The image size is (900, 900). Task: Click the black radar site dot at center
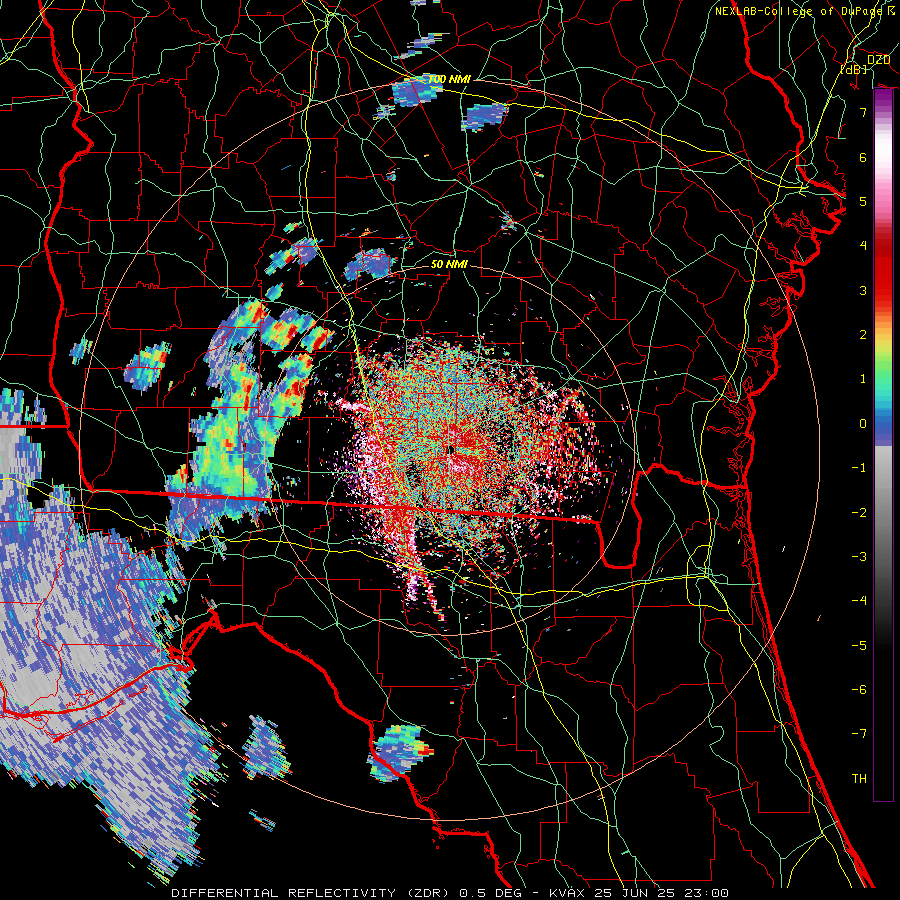click(x=451, y=450)
